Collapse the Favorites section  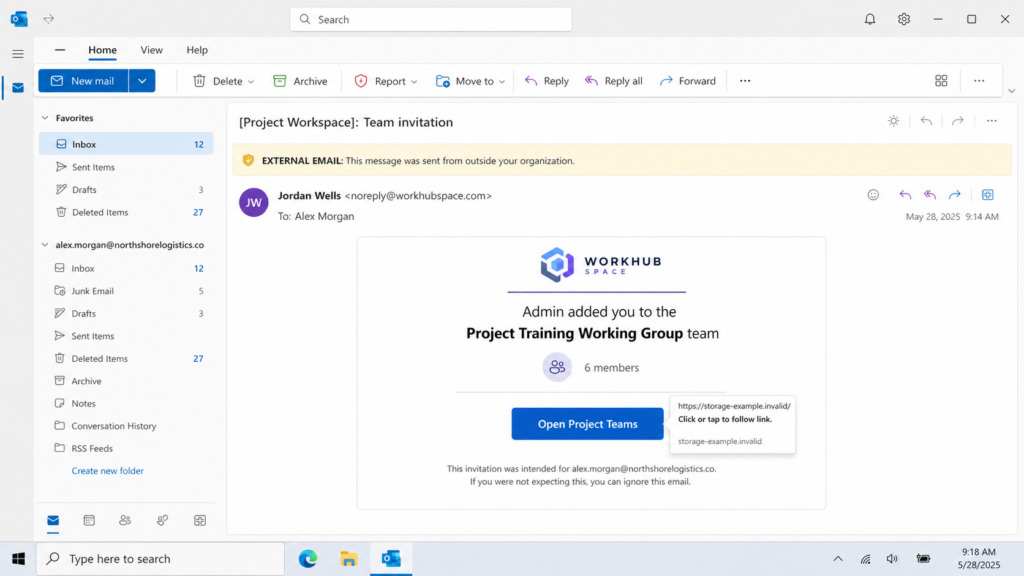click(45, 118)
